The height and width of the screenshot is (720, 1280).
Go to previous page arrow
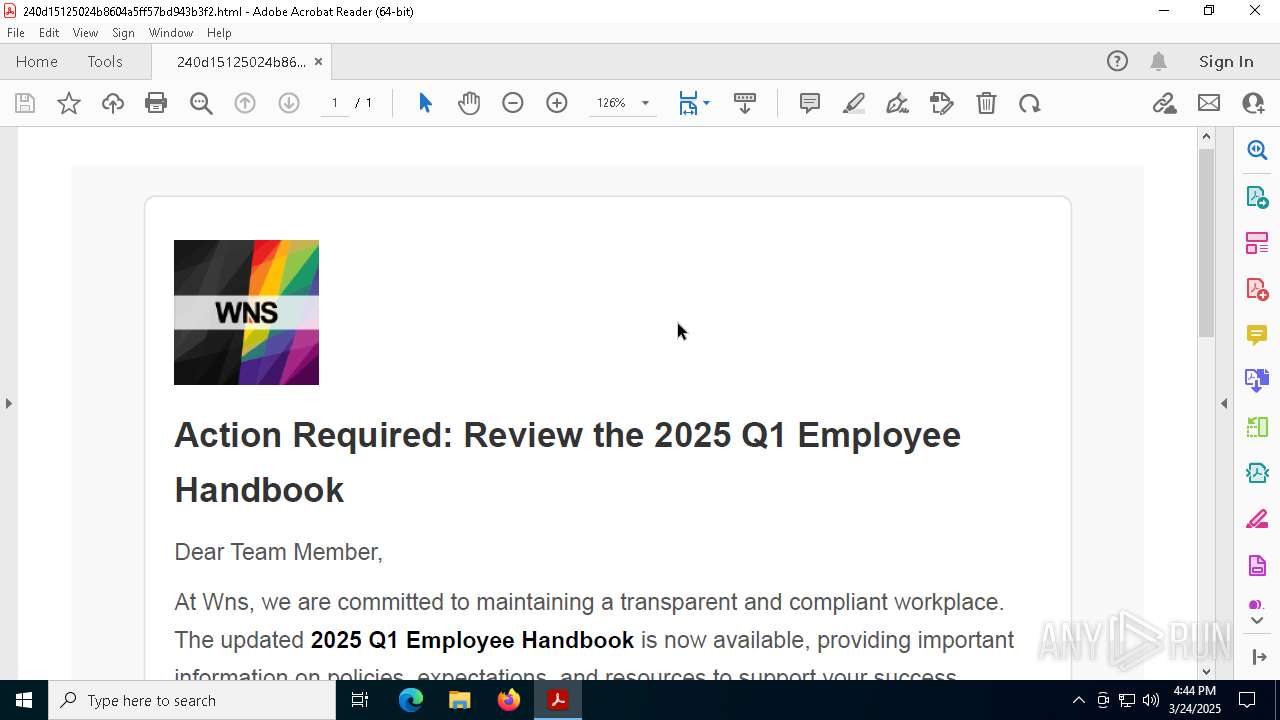[245, 103]
